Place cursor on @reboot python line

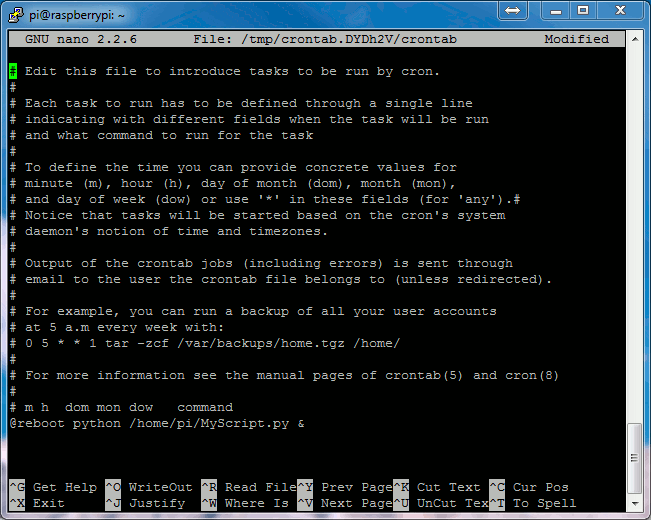[x=157, y=424]
